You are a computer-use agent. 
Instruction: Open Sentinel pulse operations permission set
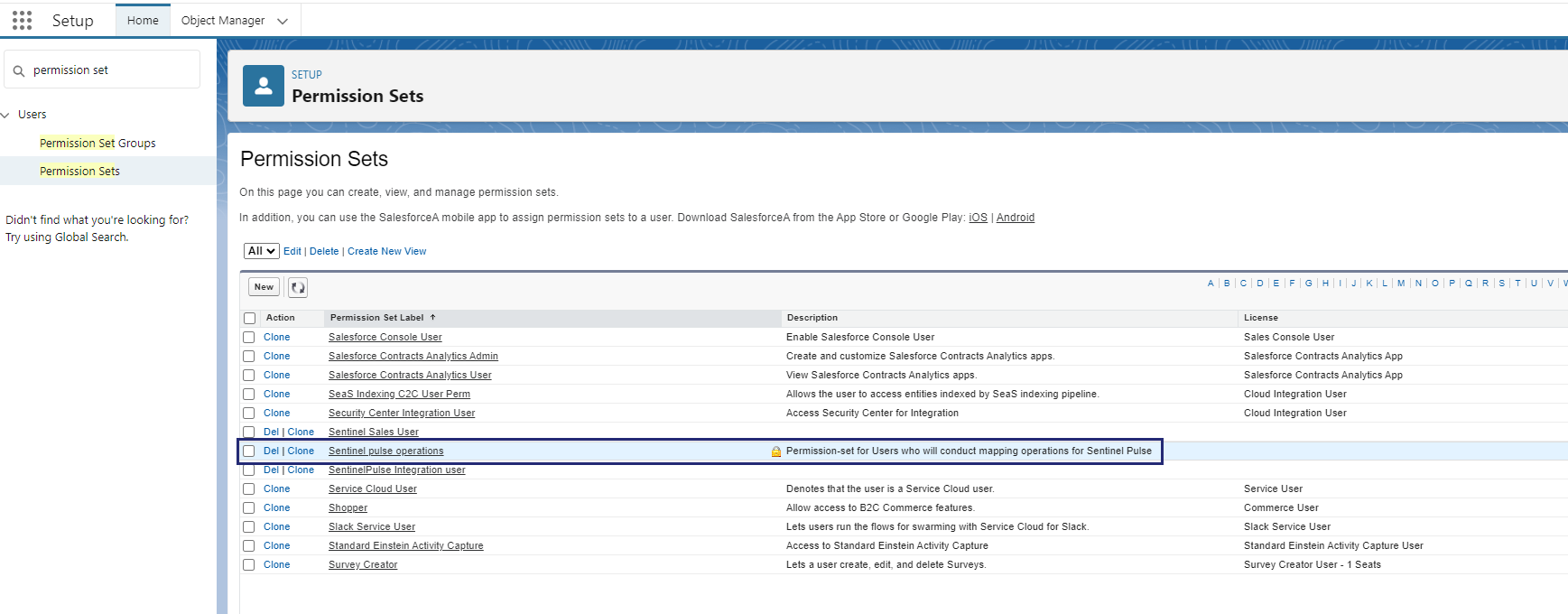click(x=385, y=451)
